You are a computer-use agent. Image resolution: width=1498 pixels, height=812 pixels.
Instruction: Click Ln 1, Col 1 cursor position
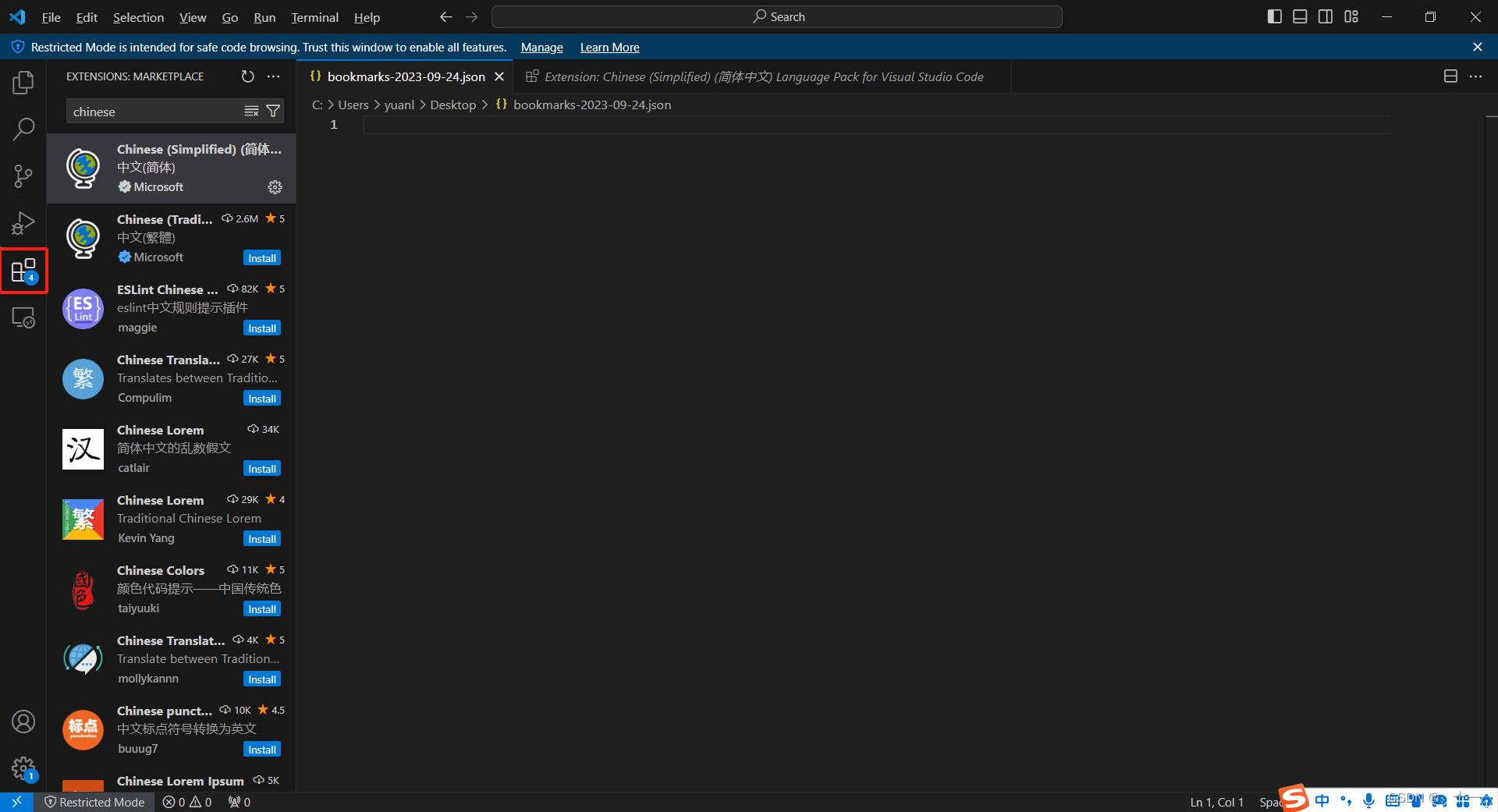(x=1216, y=802)
